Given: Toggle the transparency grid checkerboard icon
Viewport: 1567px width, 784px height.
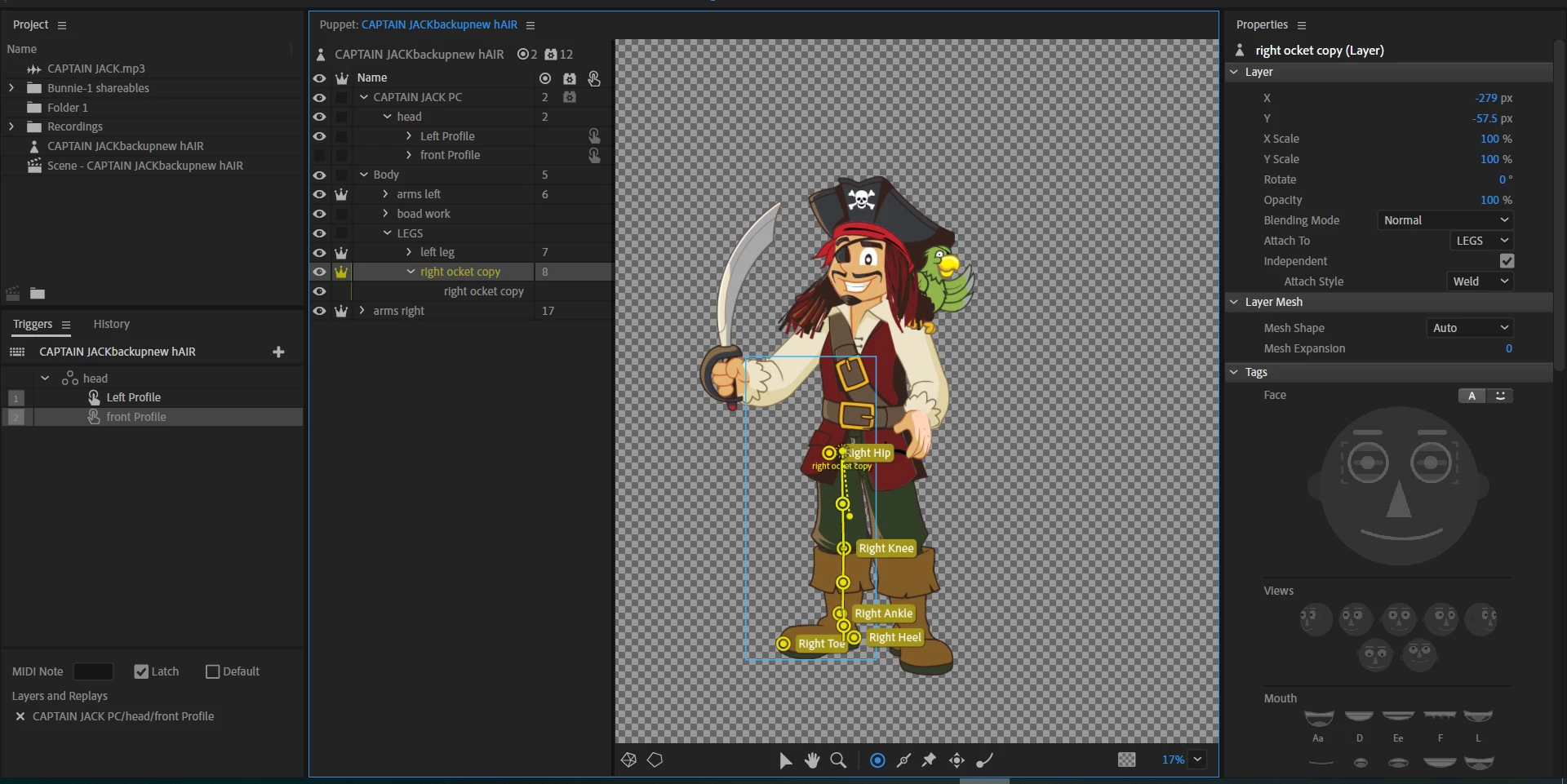Looking at the screenshot, I should coord(1126,760).
